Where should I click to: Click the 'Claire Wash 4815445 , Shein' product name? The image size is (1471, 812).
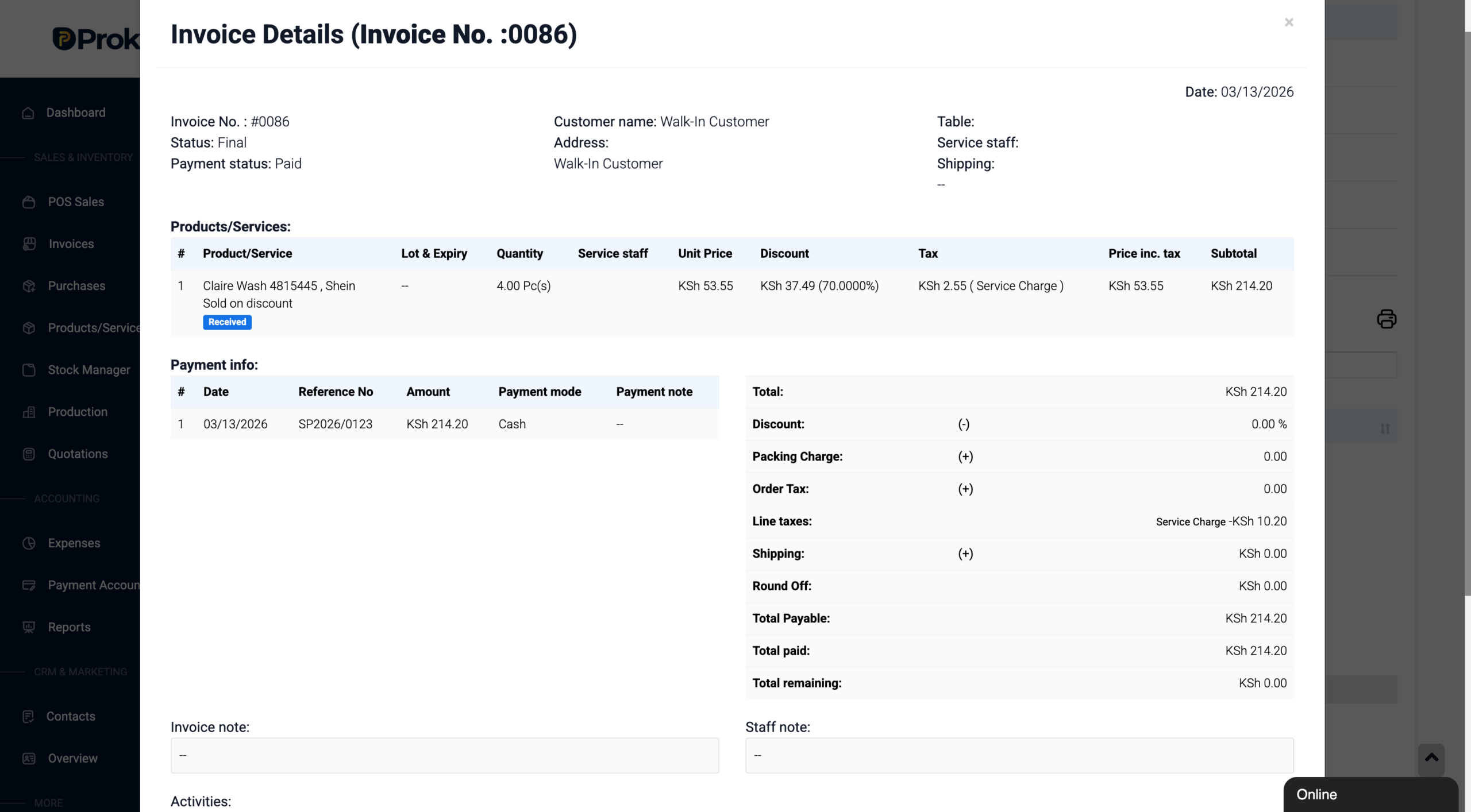coord(279,285)
